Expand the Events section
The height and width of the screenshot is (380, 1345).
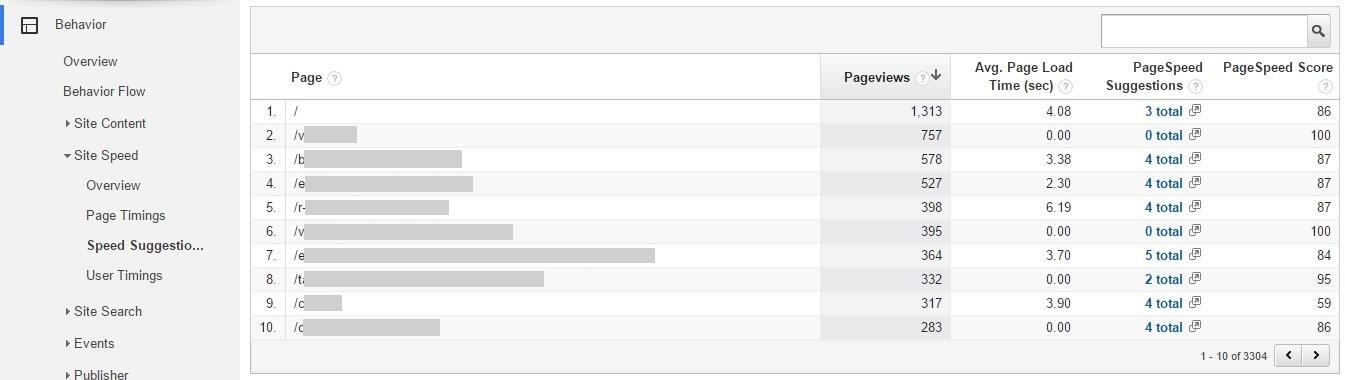[88, 343]
